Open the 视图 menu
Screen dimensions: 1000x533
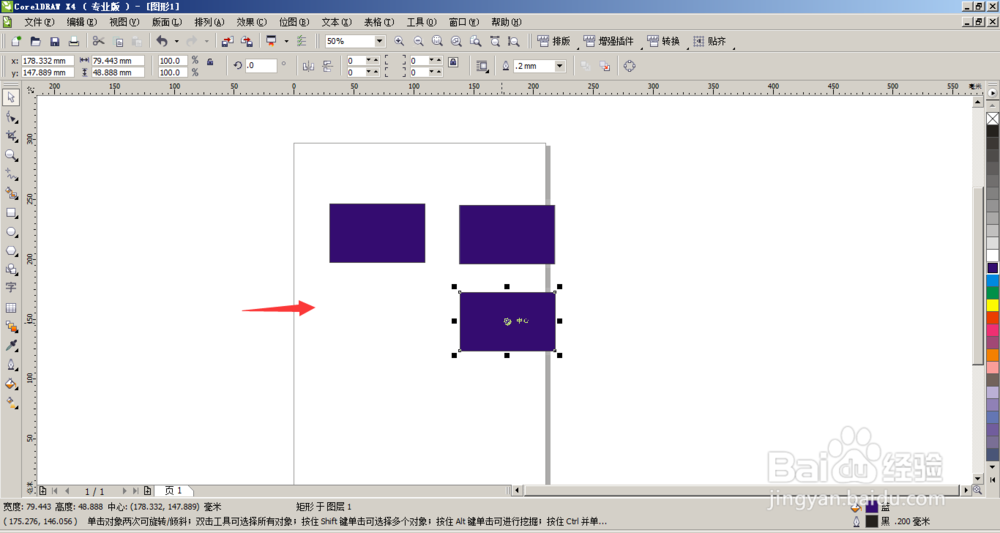coord(124,22)
